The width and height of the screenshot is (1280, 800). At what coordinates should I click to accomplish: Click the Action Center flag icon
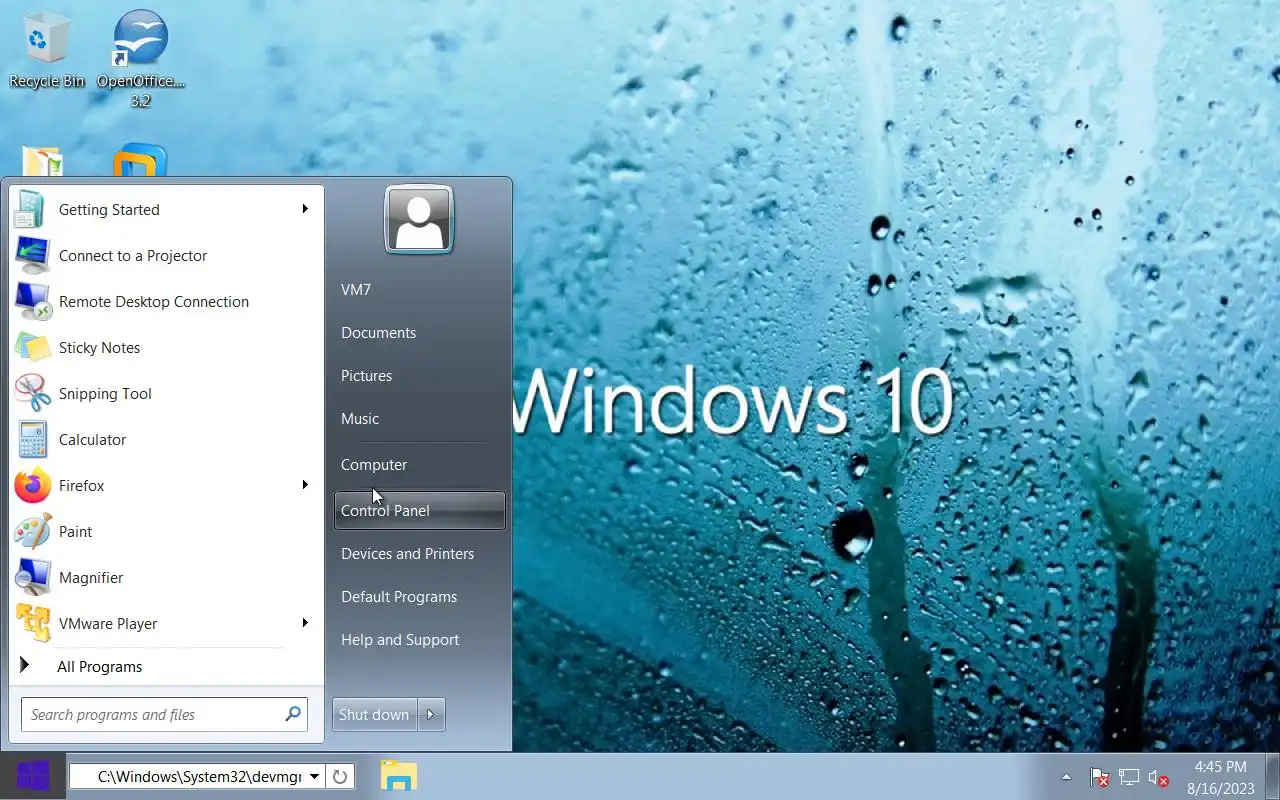click(x=1099, y=777)
